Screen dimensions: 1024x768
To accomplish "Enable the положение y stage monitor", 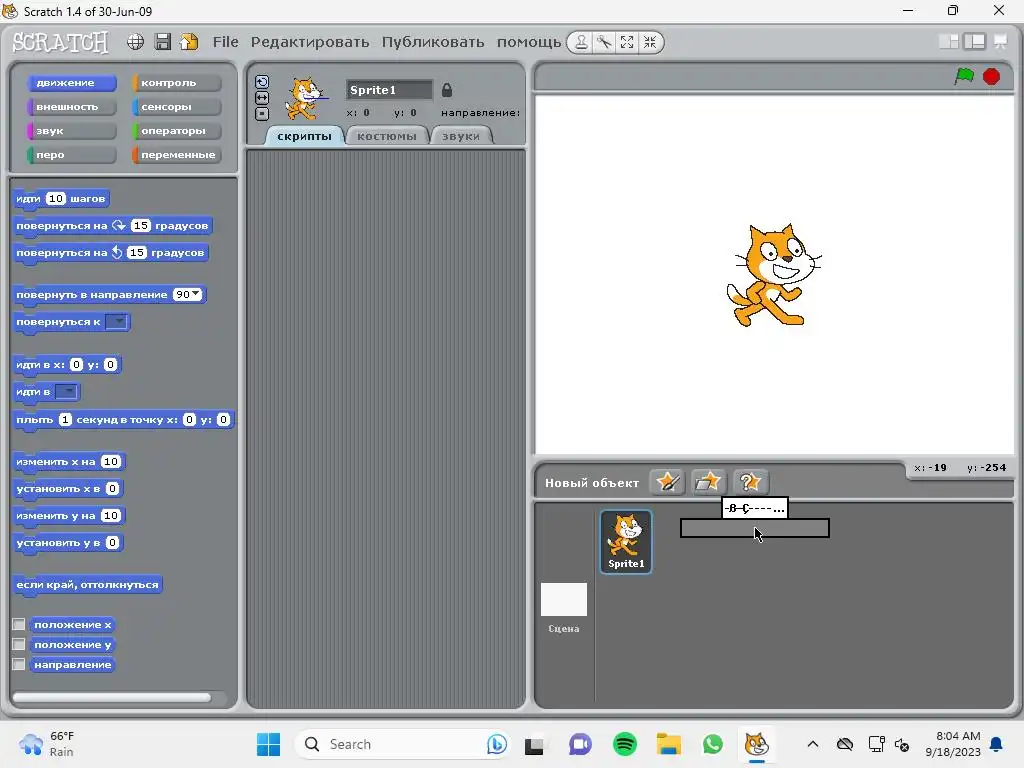I will click(19, 645).
